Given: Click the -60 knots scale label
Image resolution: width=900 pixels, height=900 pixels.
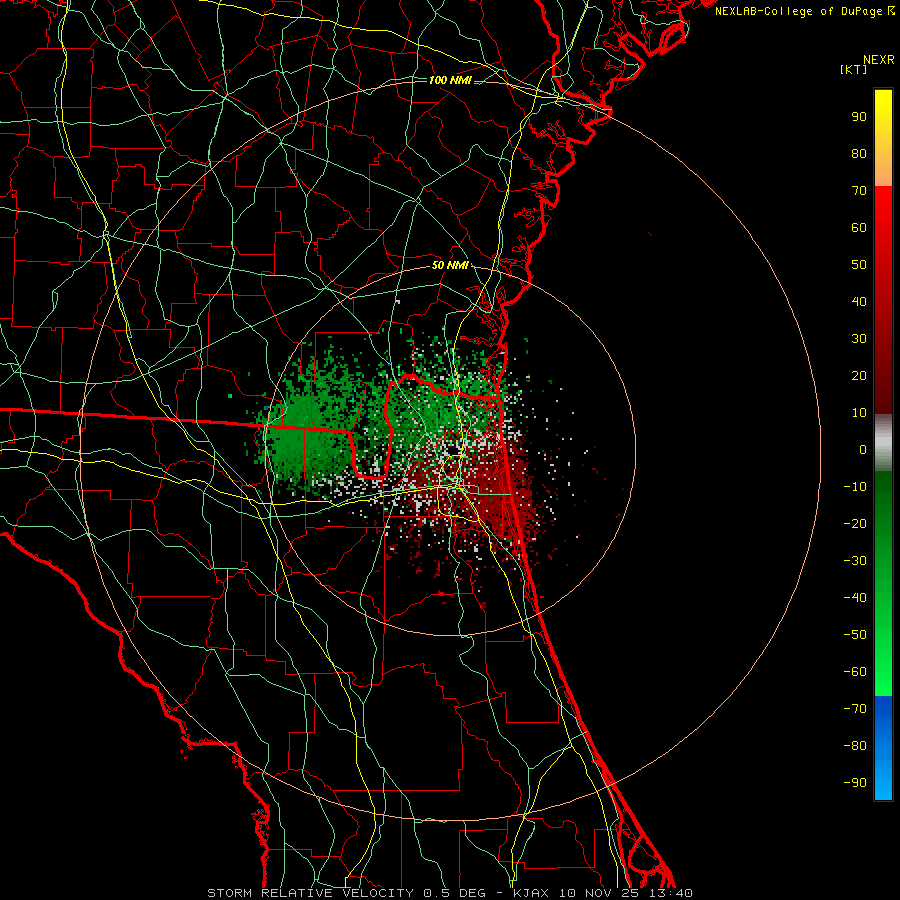Looking at the screenshot, I should tap(855, 672).
